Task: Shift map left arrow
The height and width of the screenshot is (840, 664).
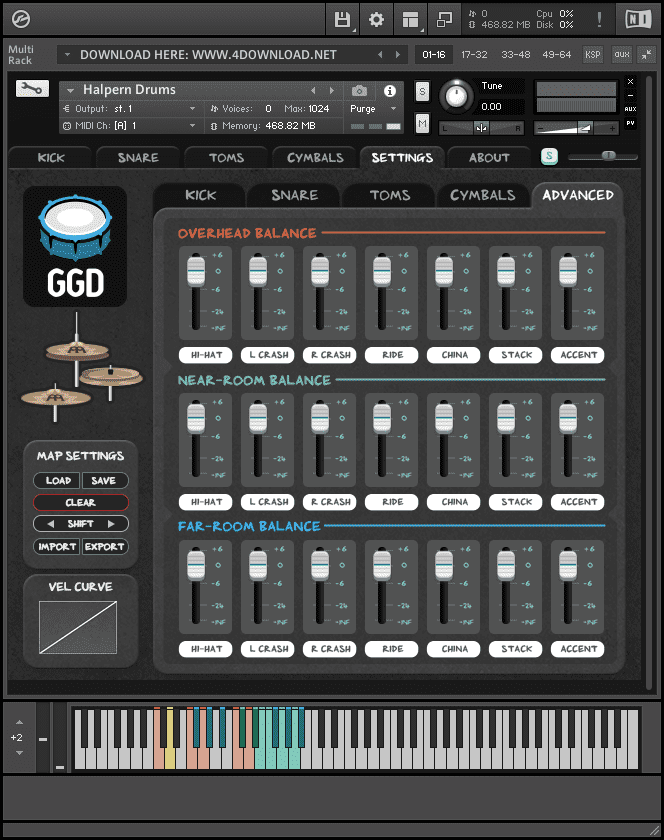Action: pyautogui.click(x=51, y=523)
